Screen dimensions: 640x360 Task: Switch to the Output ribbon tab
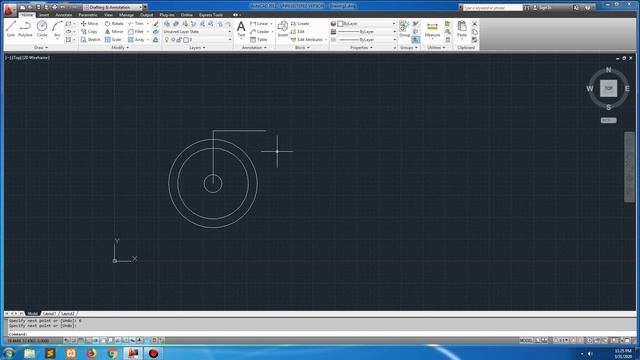[147, 15]
